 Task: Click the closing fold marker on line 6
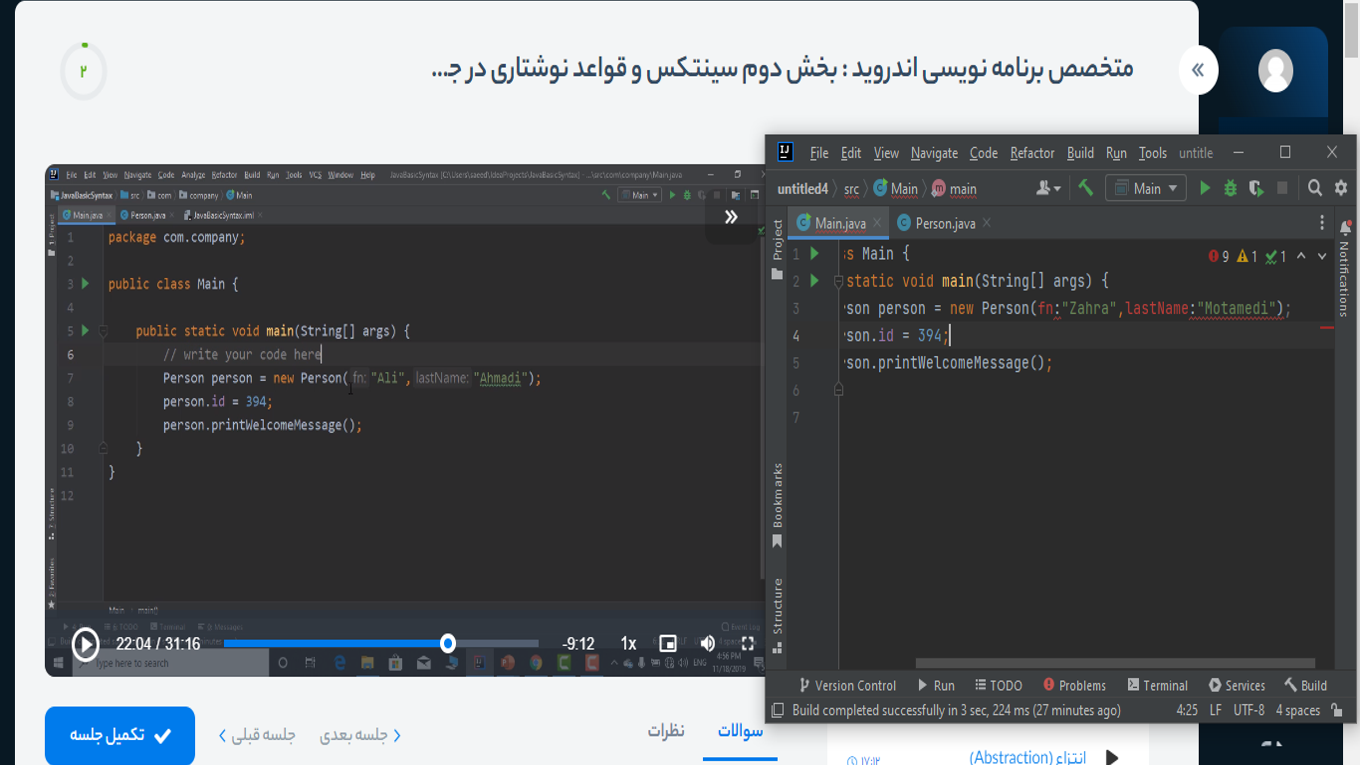838,390
